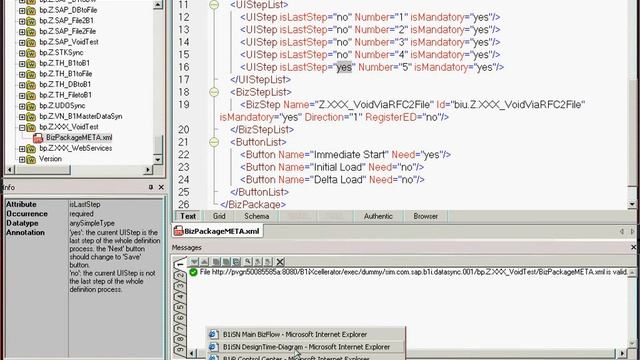This screenshot has height=360, width=640.
Task: Click the file valid message text in Messages
Action: (413, 272)
